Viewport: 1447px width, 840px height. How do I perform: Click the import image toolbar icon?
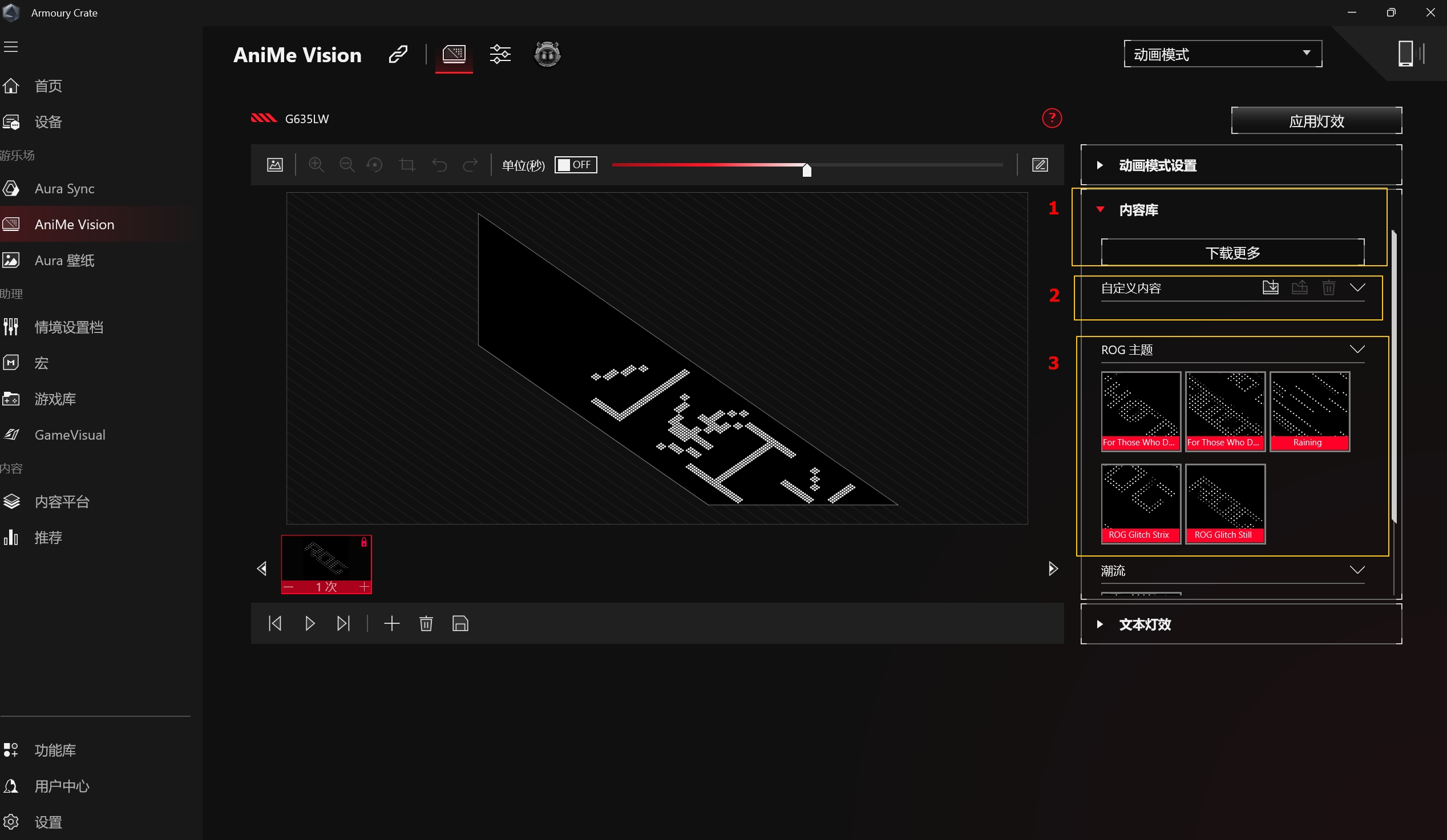pyautogui.click(x=275, y=165)
